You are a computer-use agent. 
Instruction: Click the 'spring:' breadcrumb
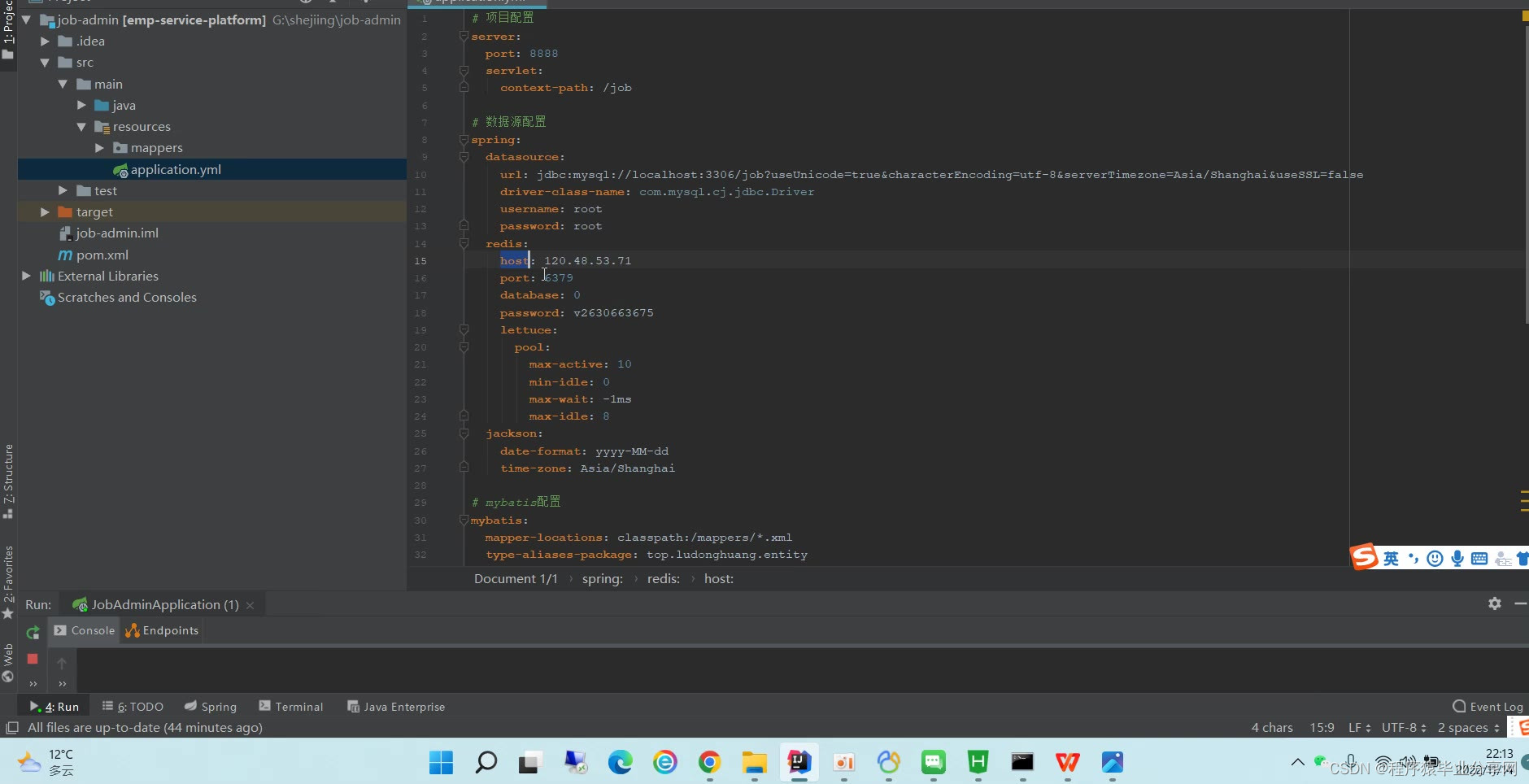tap(603, 579)
